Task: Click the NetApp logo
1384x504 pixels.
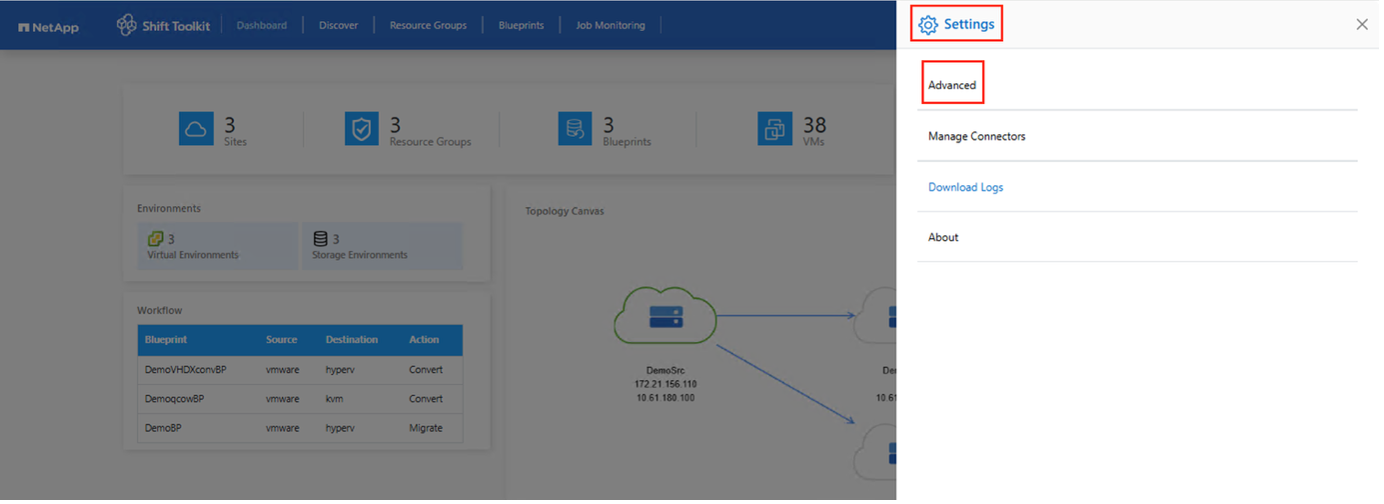Action: click(x=48, y=26)
